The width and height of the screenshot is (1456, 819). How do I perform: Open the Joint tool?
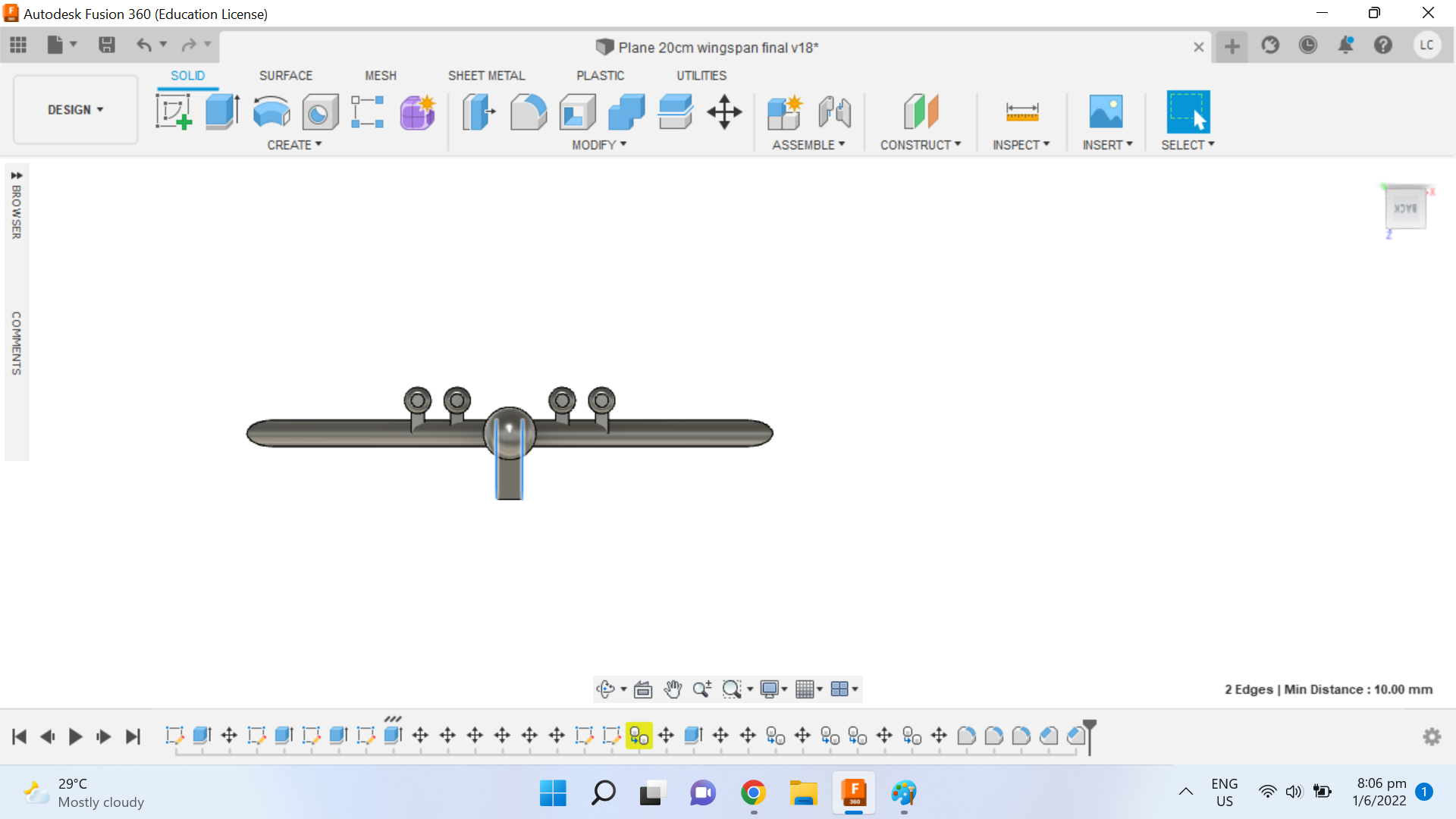[x=834, y=111]
